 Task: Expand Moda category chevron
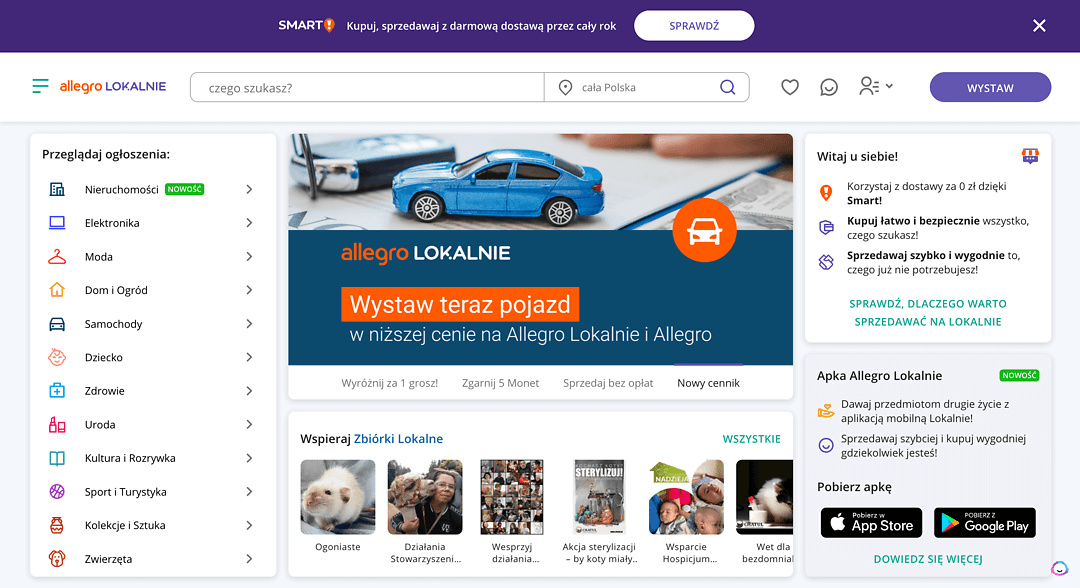[249, 257]
